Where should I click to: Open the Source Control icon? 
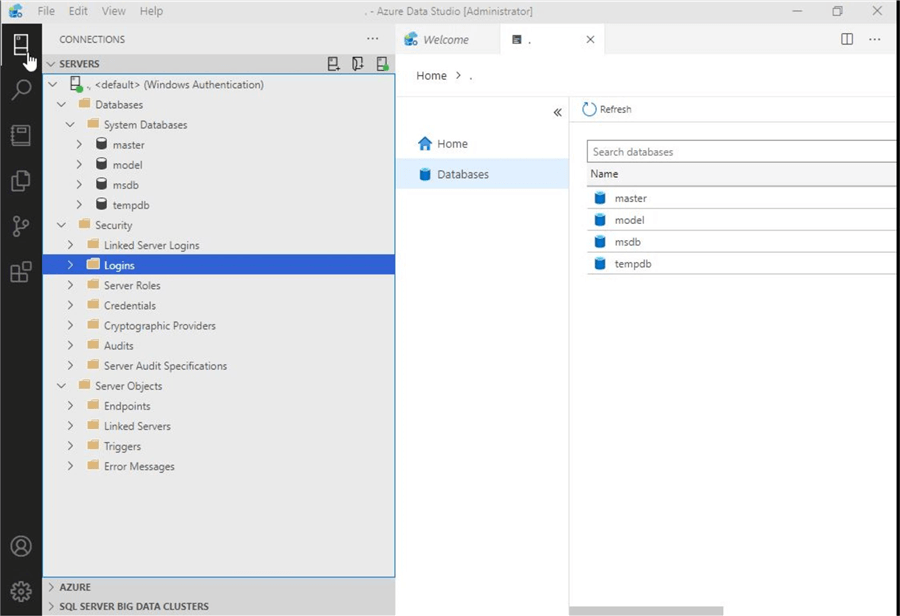(x=21, y=227)
